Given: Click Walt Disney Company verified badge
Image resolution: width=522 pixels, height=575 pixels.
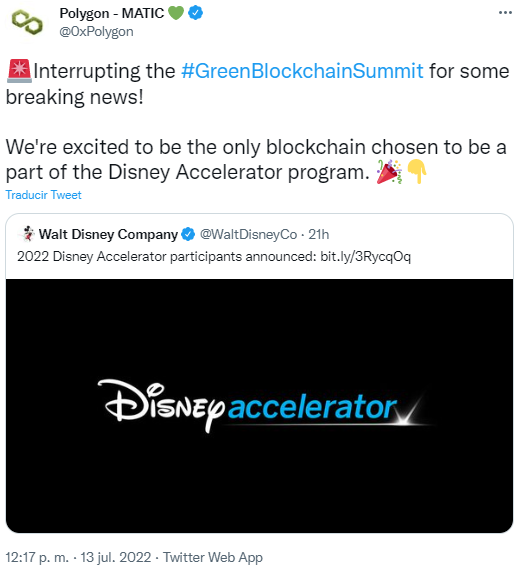Looking at the screenshot, I should (x=188, y=234).
